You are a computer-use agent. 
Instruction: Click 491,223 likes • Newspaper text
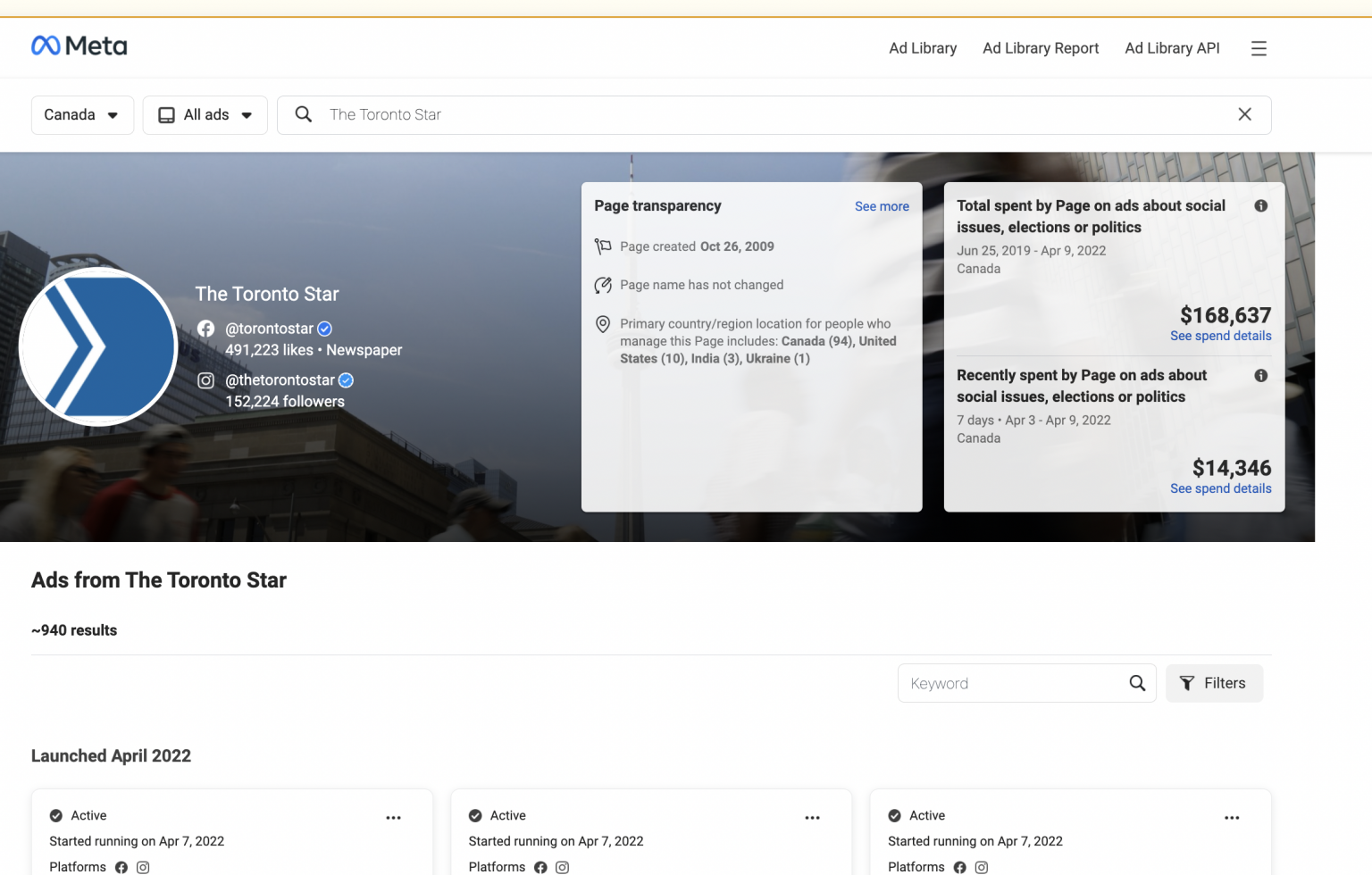[x=314, y=350]
